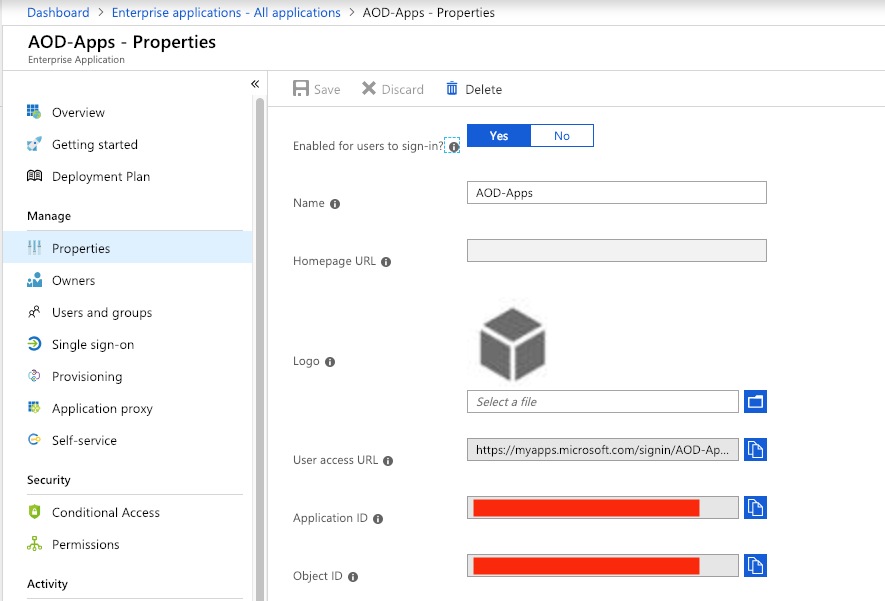Click the 'Security' section heading
The image size is (885, 601).
pyautogui.click(x=49, y=480)
